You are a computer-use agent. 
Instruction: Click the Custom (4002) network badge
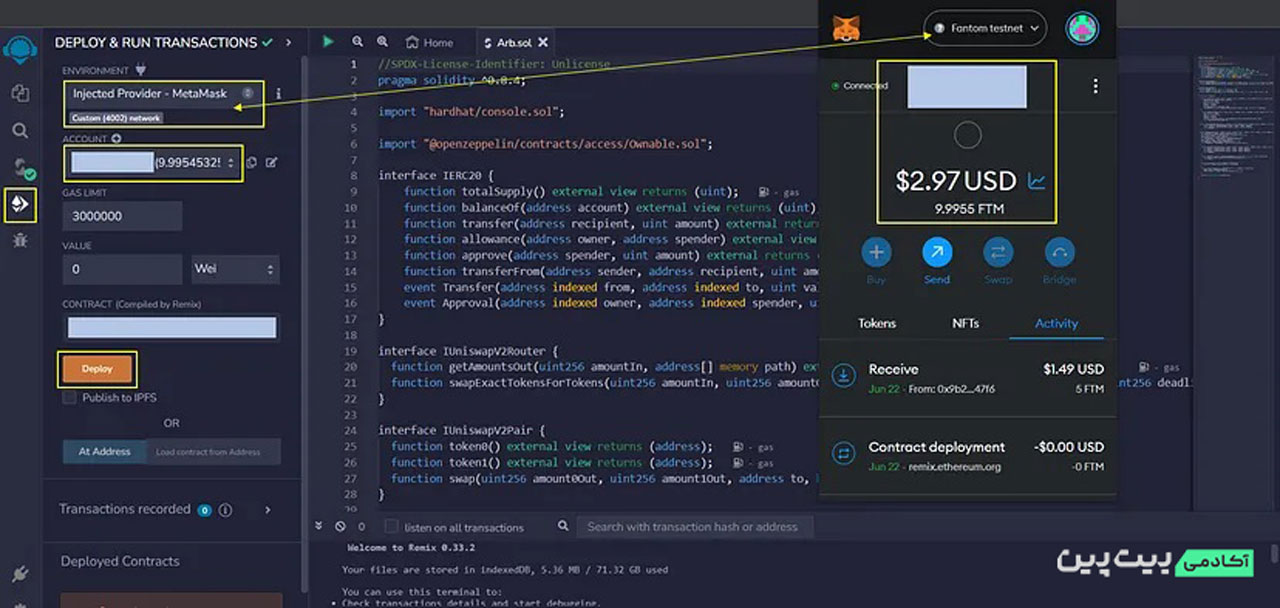coord(116,118)
